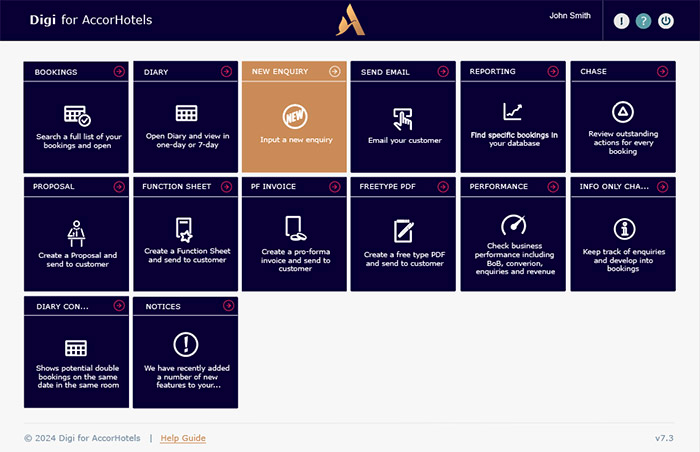Click 'Keep track of enquiries' description
This screenshot has height=452, width=700.
pos(624,260)
